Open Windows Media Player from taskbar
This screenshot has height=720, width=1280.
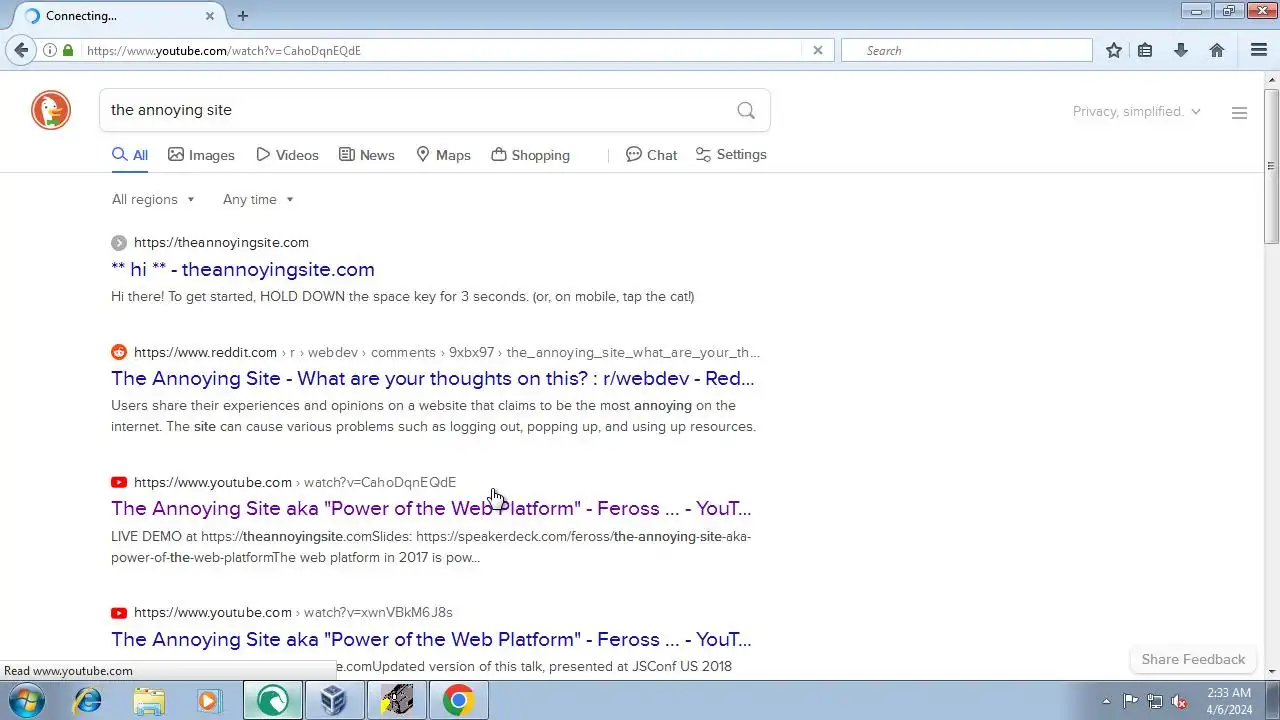click(x=209, y=700)
